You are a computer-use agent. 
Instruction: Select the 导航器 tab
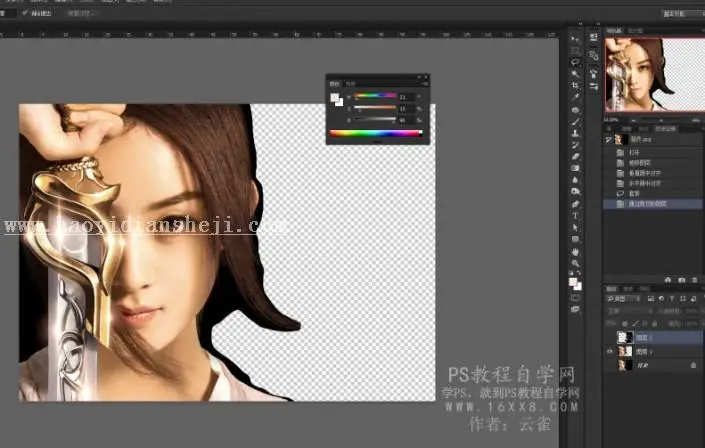[x=614, y=31]
